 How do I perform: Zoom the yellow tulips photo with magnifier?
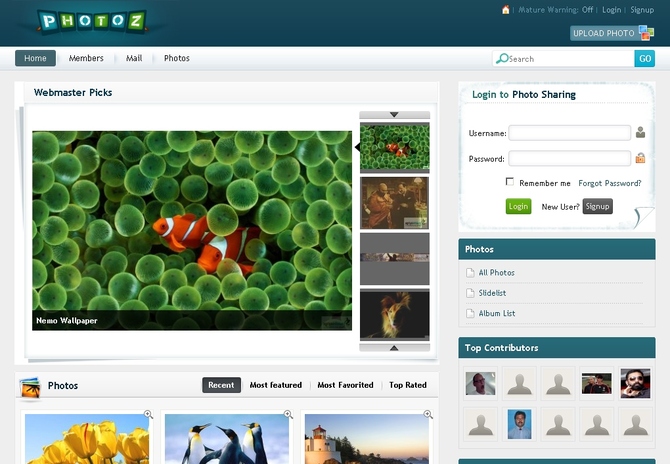148,414
